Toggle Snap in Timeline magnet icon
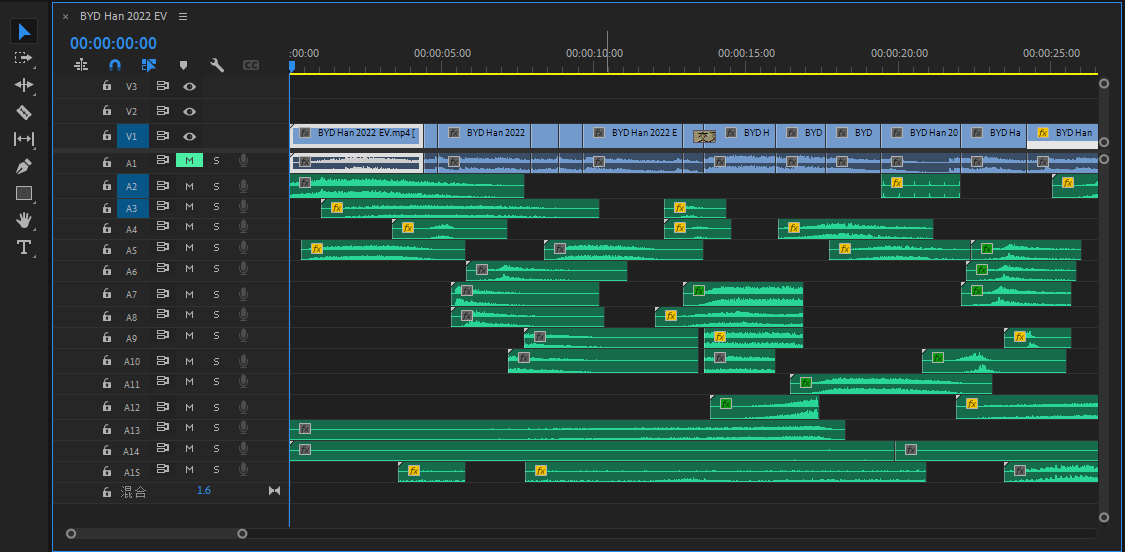The height and width of the screenshot is (552, 1125). click(115, 65)
